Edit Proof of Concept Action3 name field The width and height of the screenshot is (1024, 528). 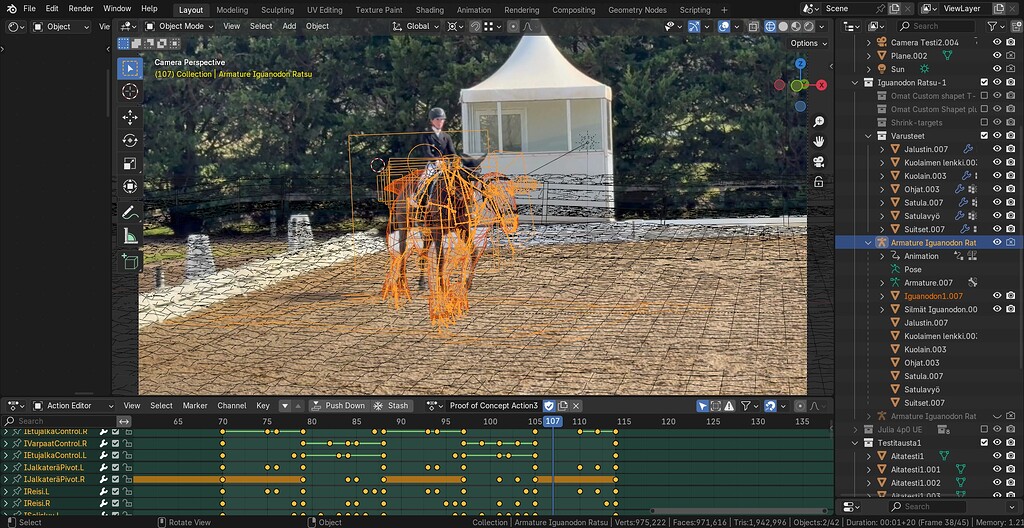coord(494,406)
